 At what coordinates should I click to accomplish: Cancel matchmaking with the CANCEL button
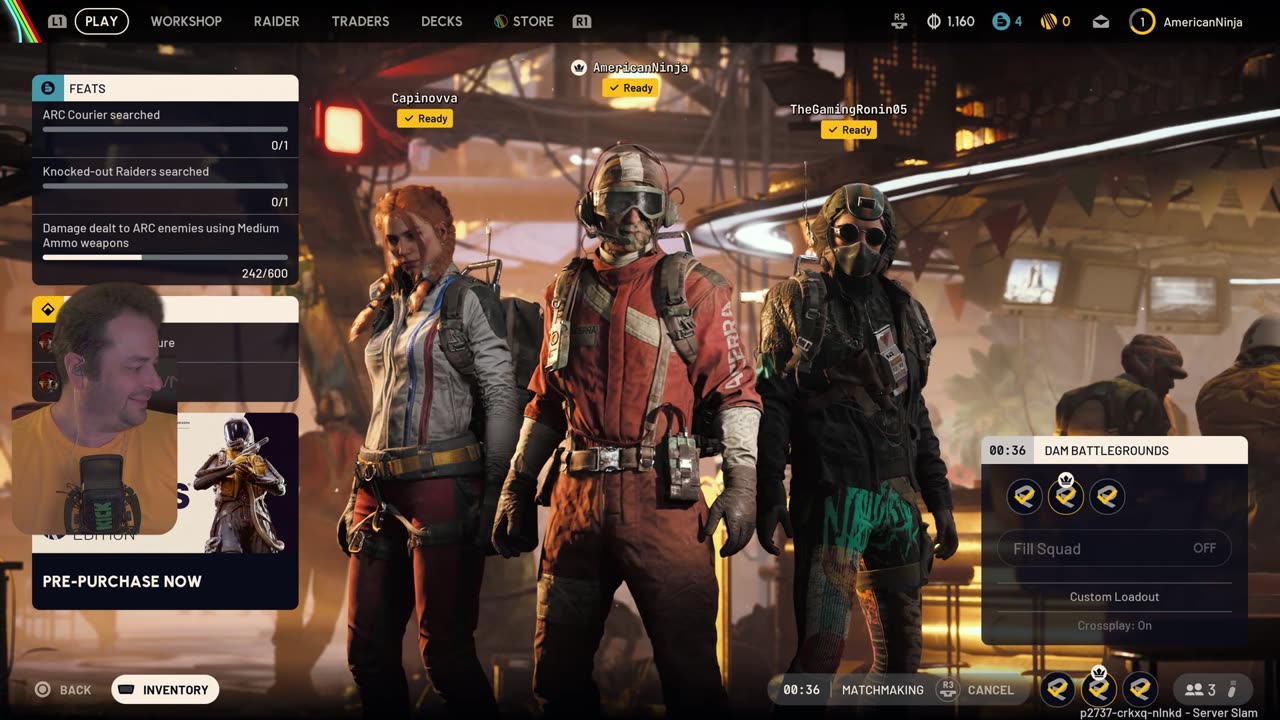pos(991,690)
